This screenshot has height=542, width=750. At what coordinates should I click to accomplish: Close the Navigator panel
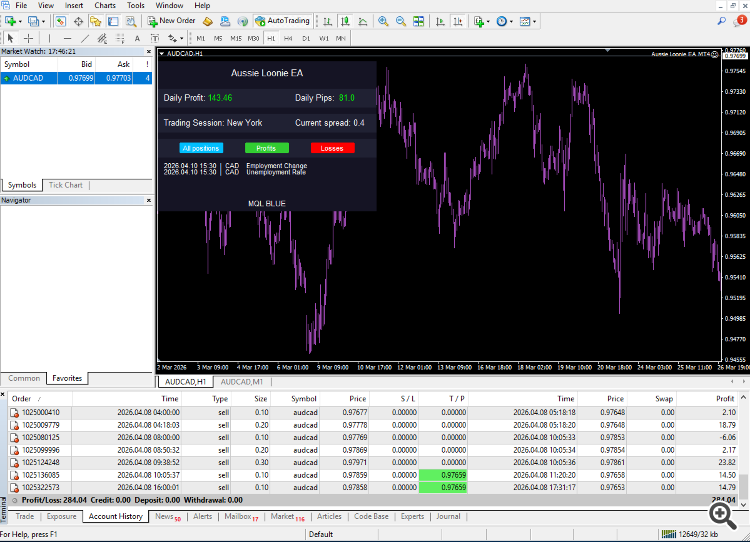coord(148,200)
